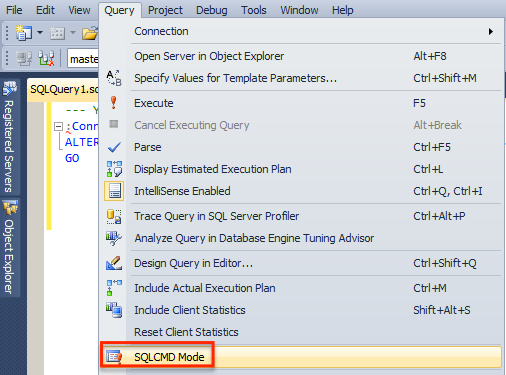Close the open Query menu
This screenshot has width=506, height=375.
point(119,10)
